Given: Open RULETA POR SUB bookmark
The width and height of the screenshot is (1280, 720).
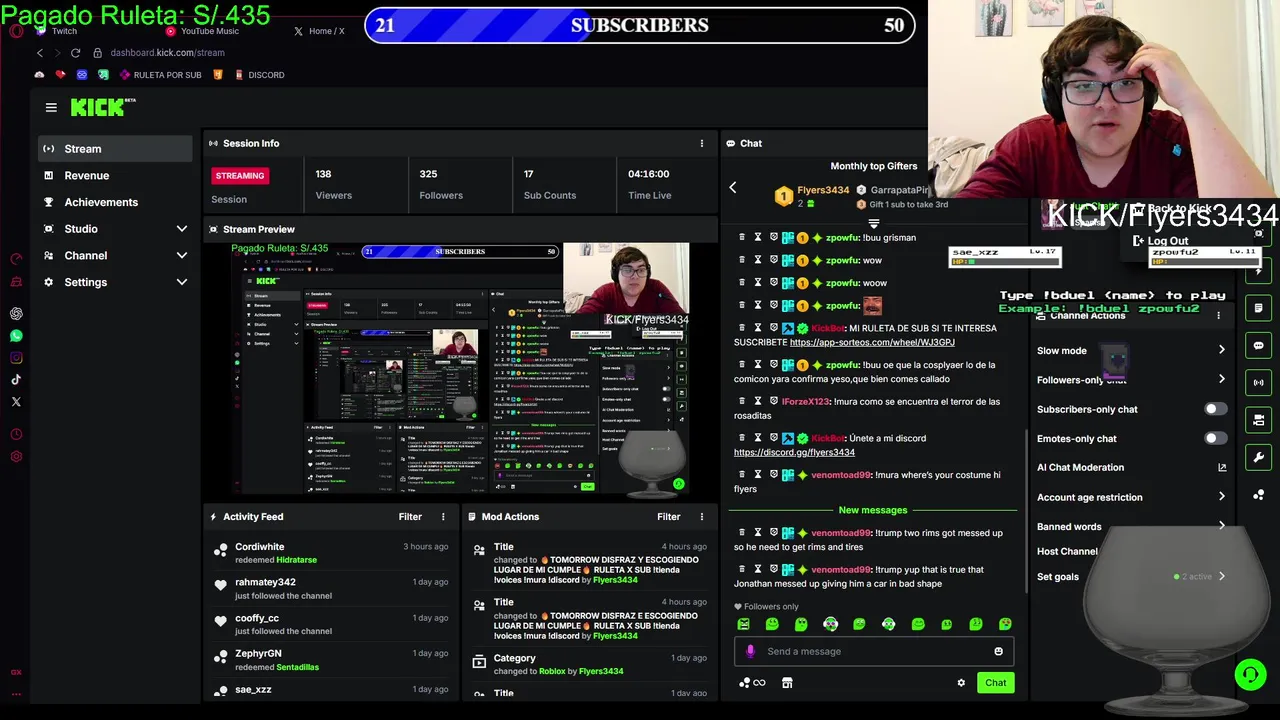Looking at the screenshot, I should pyautogui.click(x=159, y=75).
